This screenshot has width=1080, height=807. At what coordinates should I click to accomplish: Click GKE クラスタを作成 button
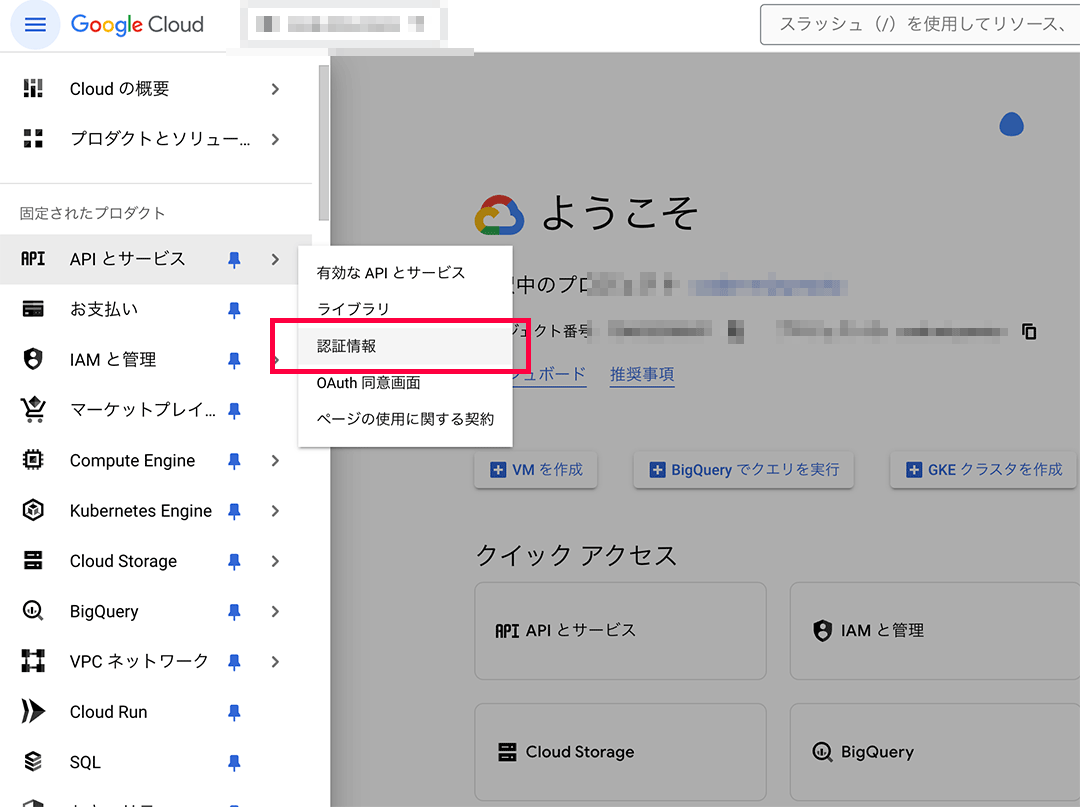point(984,470)
